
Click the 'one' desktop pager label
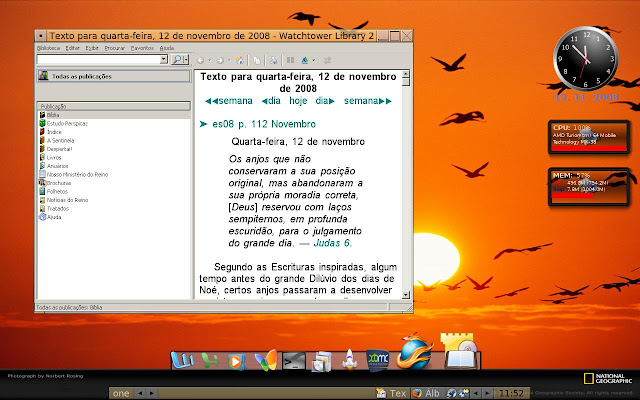121,393
